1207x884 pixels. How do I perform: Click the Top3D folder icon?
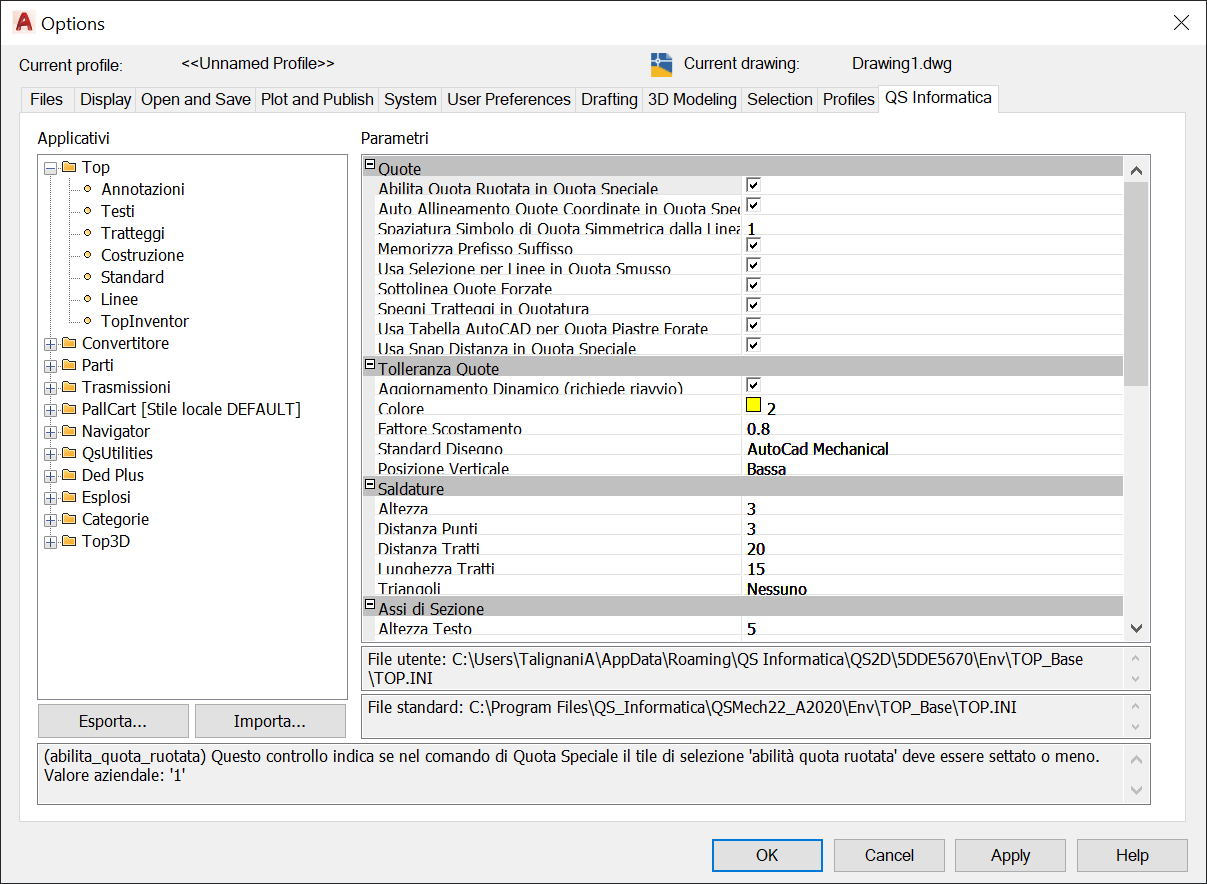69,541
